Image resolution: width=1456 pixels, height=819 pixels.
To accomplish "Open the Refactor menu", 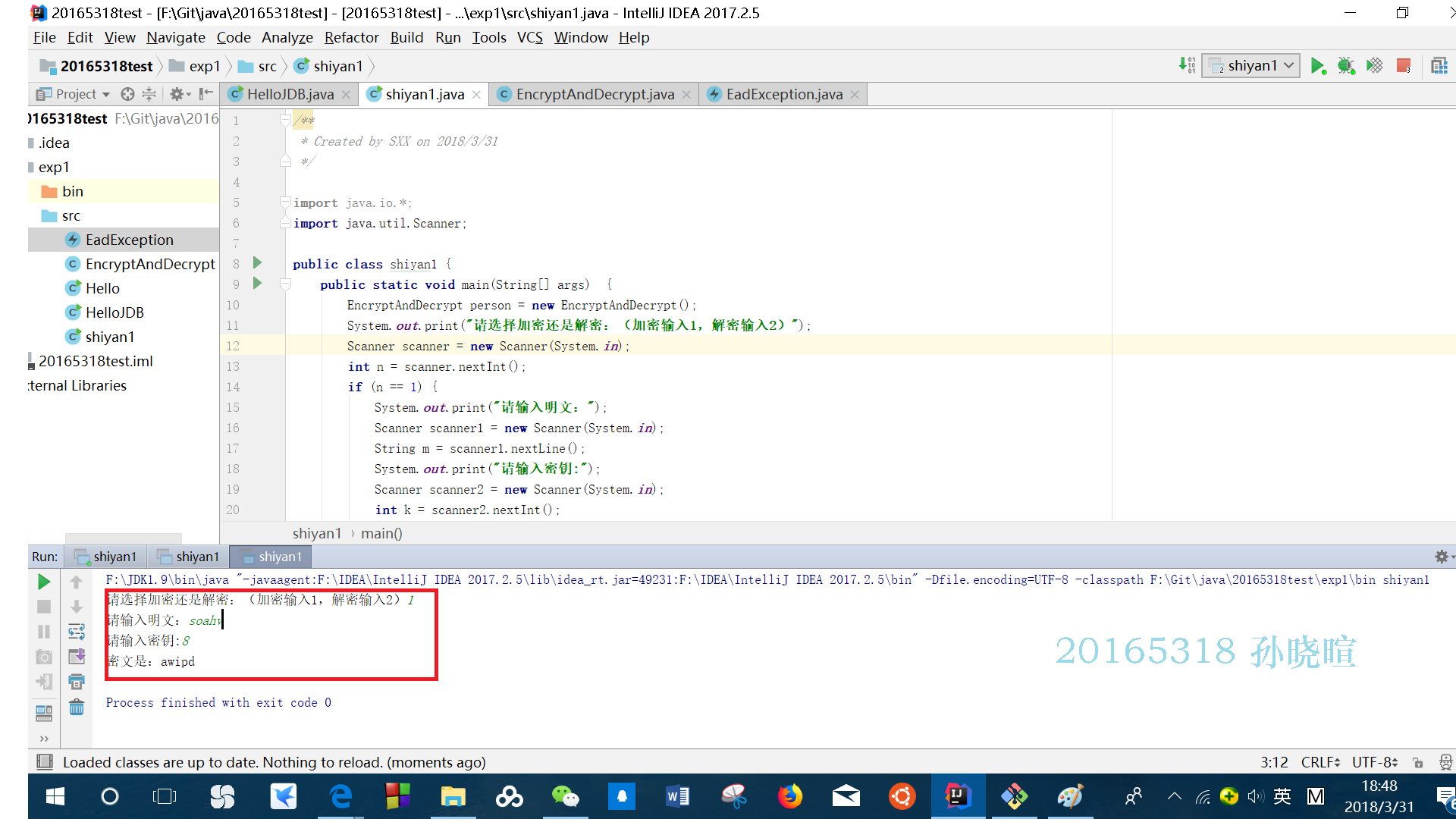I will click(x=351, y=37).
